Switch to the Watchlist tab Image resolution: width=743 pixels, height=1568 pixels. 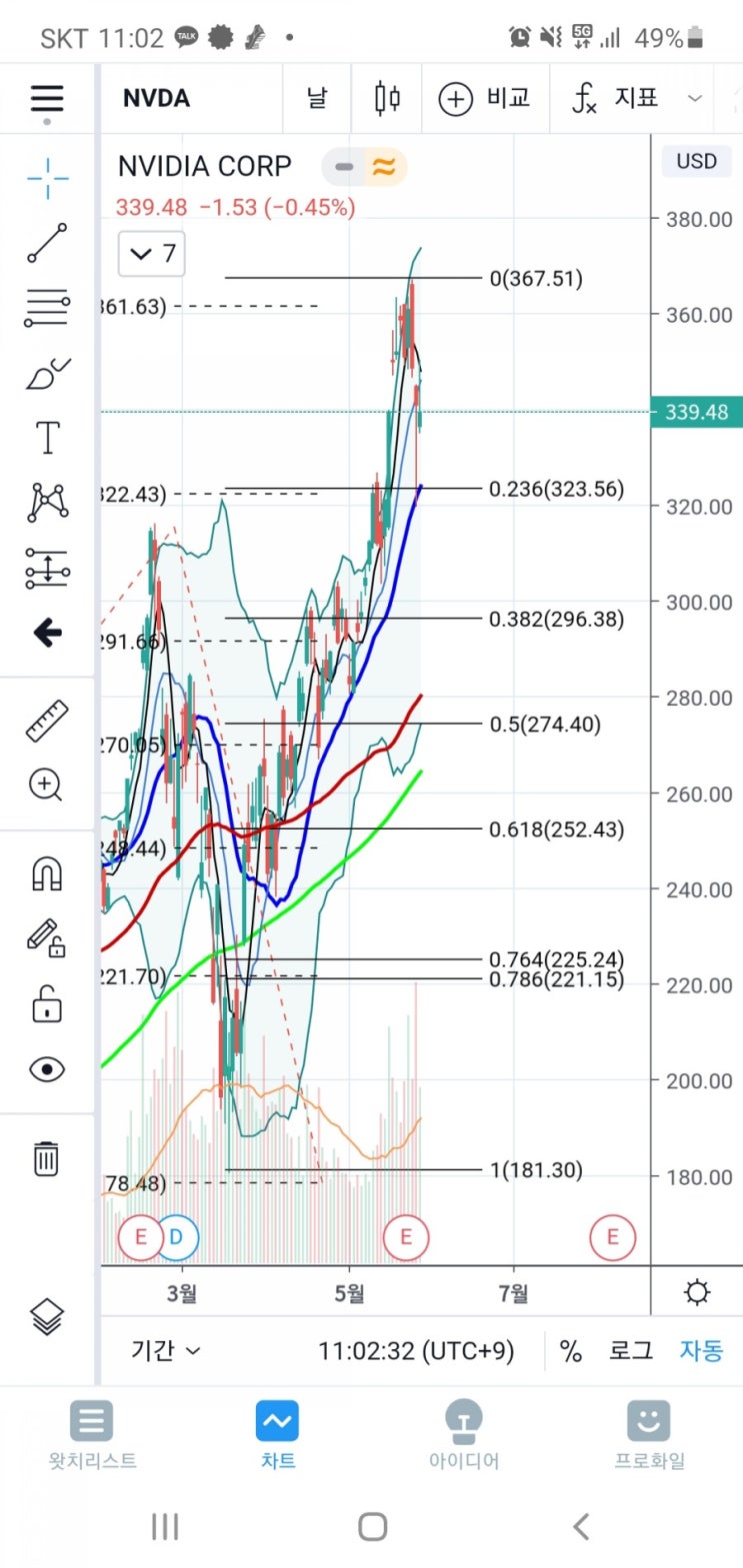click(x=92, y=1436)
